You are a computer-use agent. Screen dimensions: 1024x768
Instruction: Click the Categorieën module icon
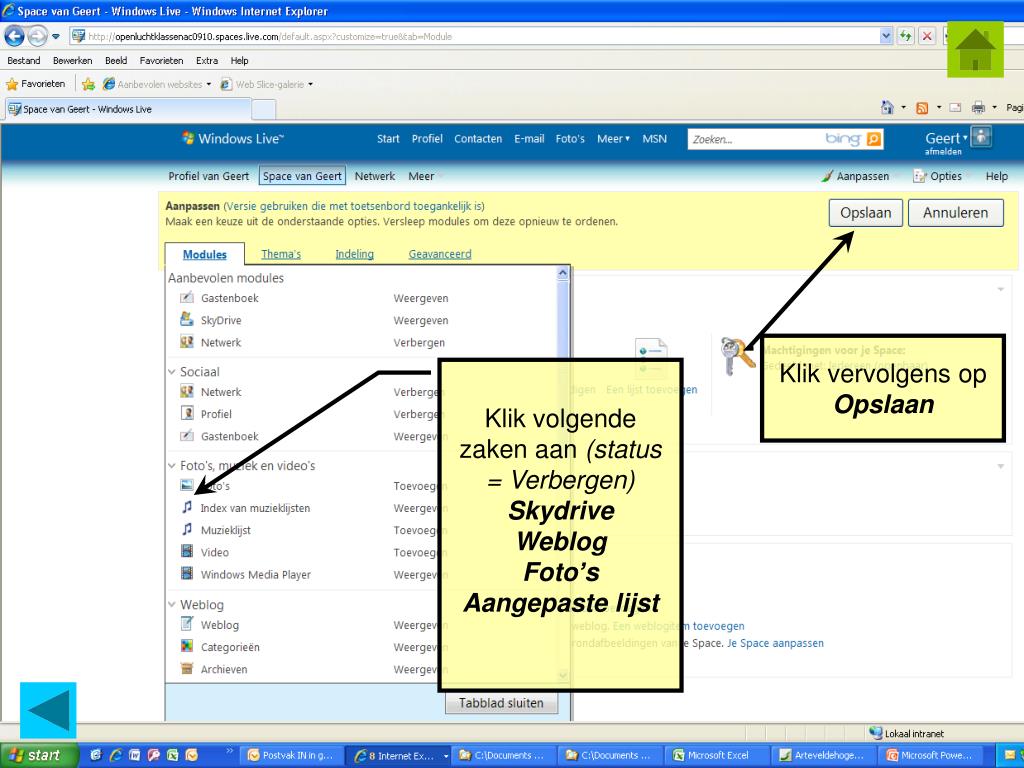187,646
